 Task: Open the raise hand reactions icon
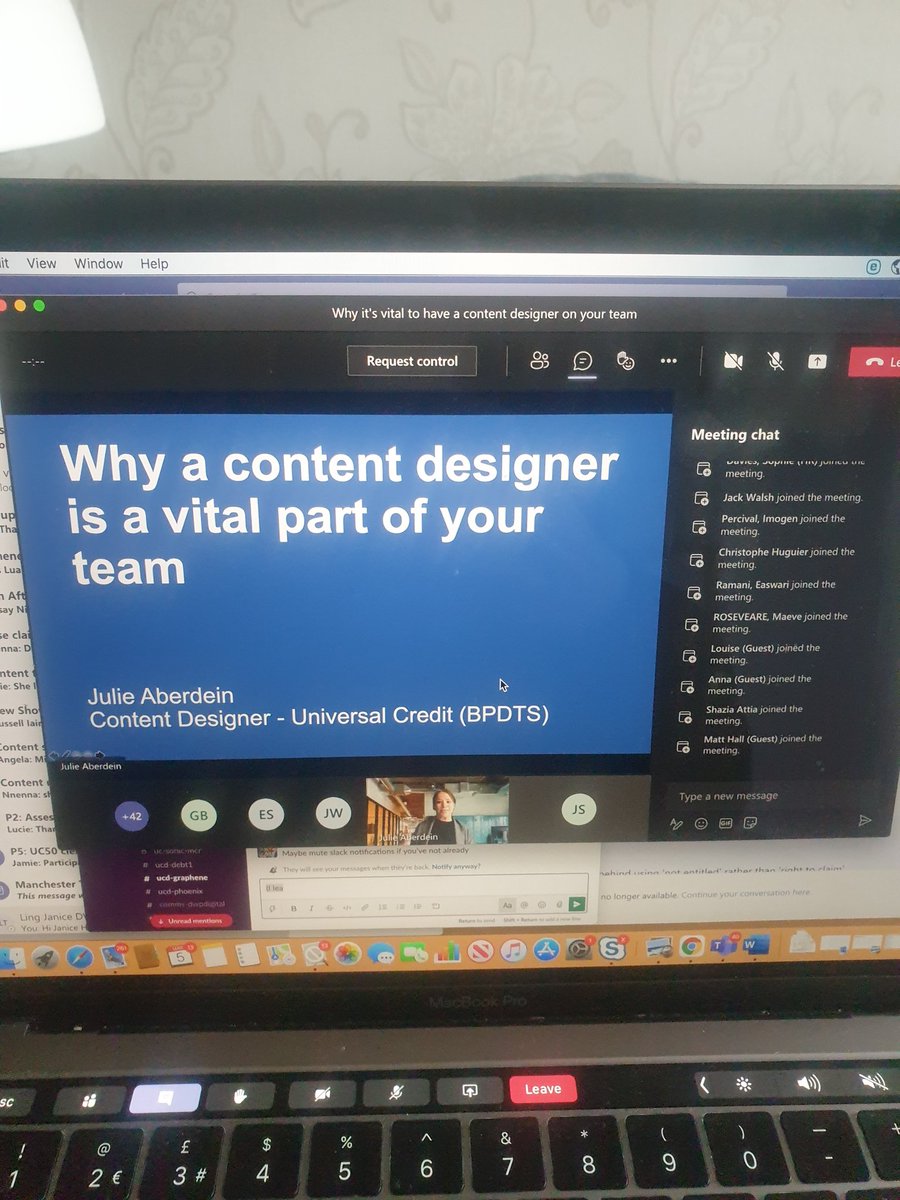626,361
